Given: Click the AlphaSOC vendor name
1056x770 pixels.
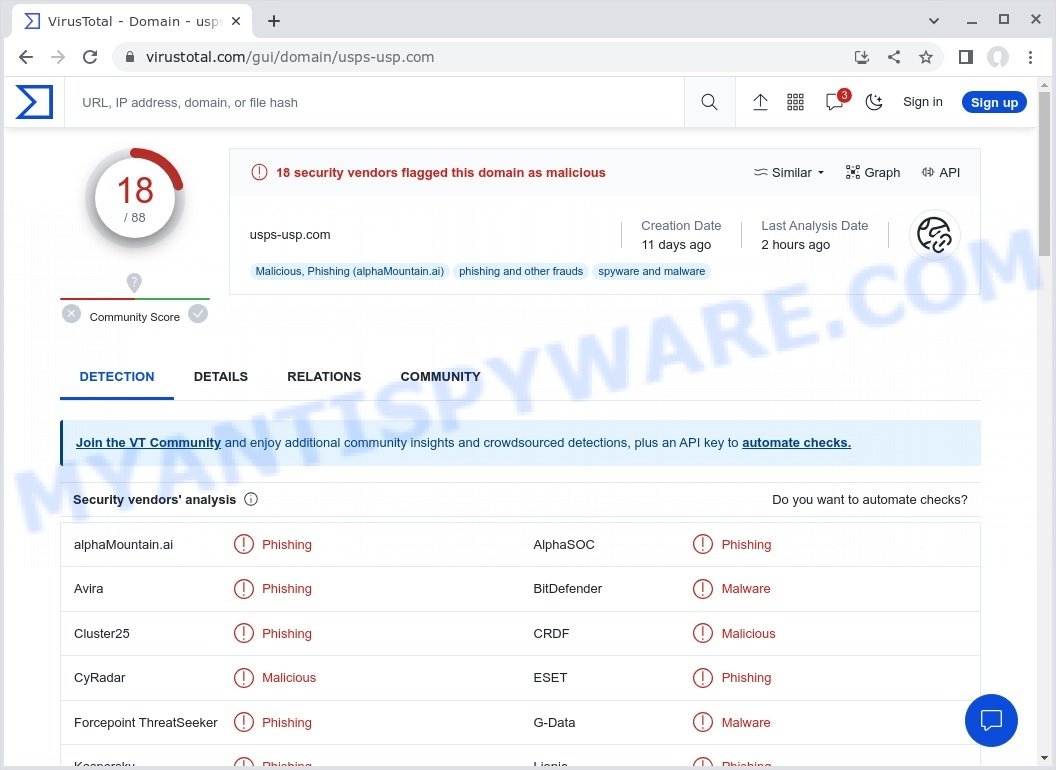Looking at the screenshot, I should (564, 544).
